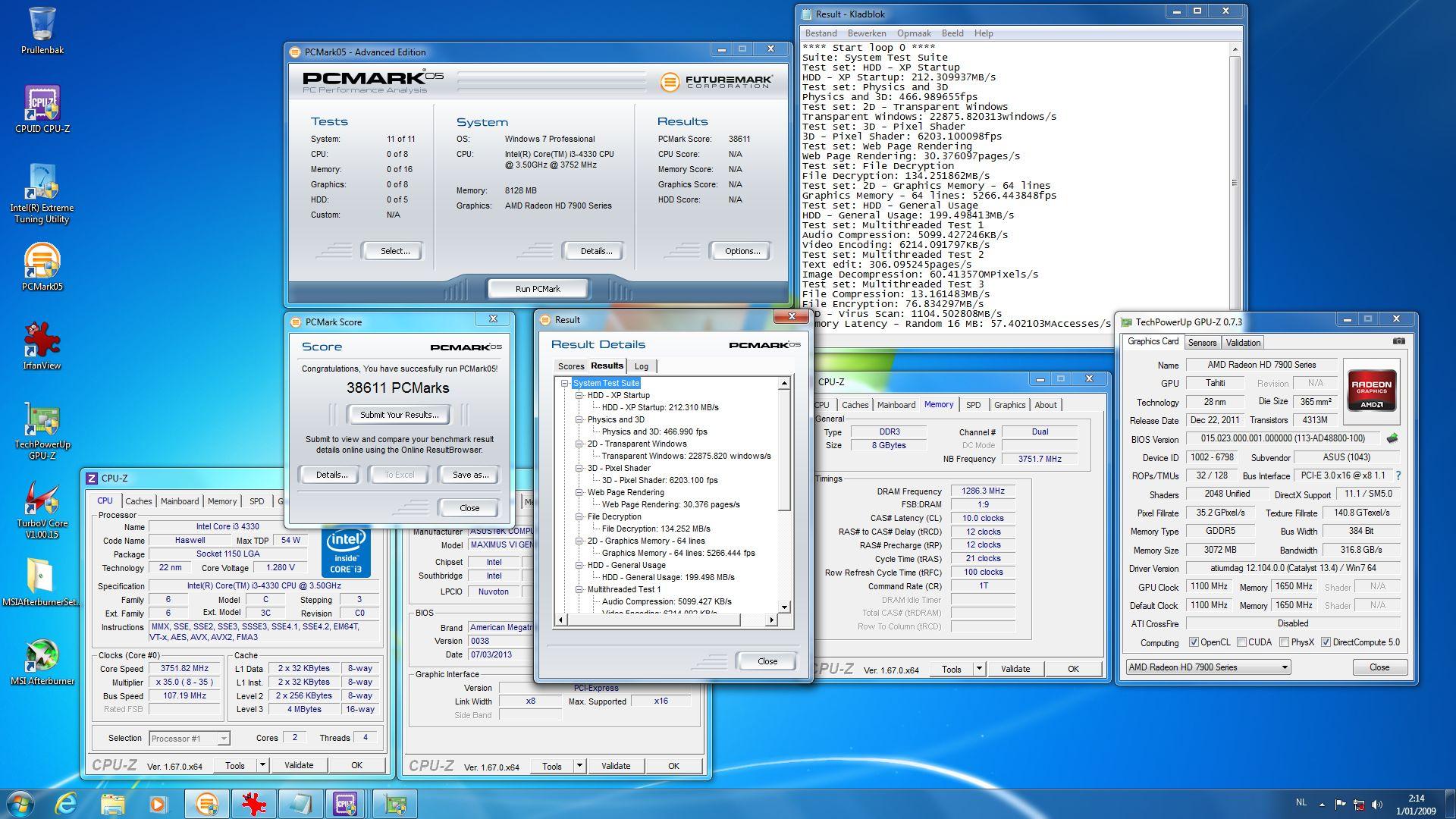The image size is (1456, 819).
Task: Launch the MSI Afterburner desktop shortcut
Action: (42, 662)
